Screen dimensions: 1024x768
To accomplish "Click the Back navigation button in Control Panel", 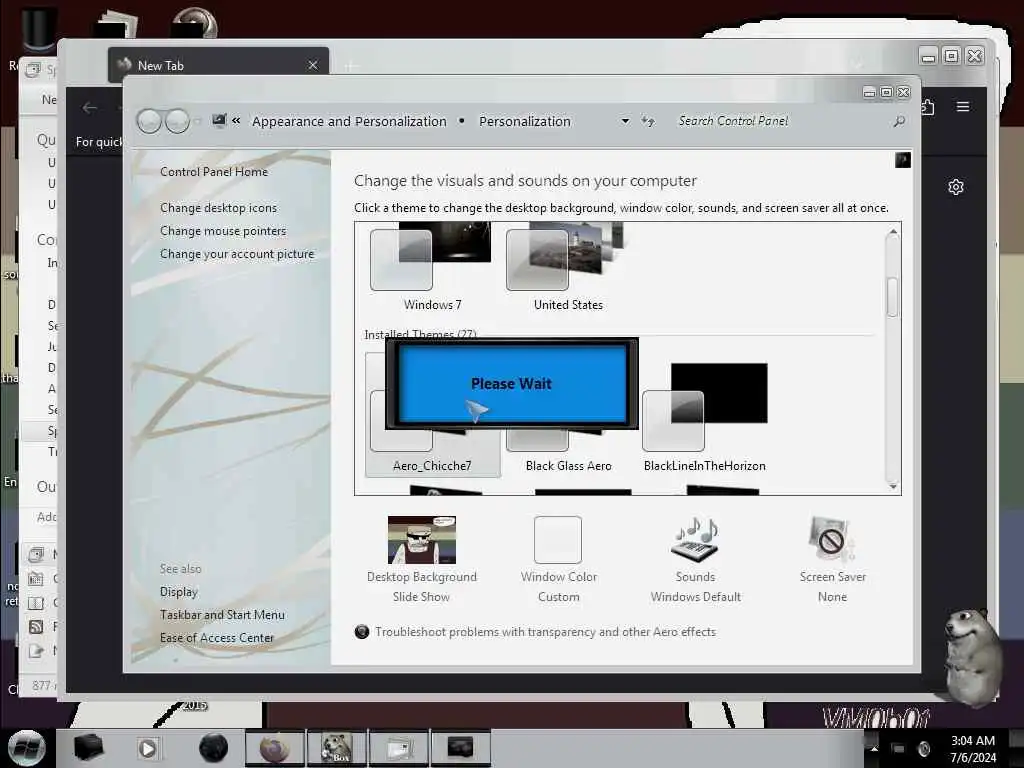I will coord(149,121).
